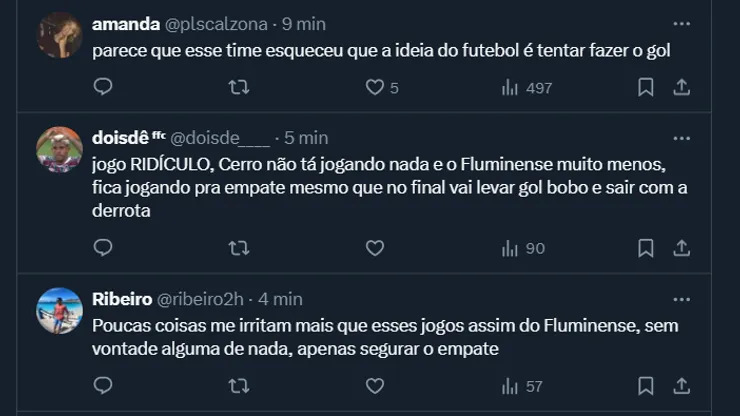The image size is (740, 416).
Task: Like doisdê's tweet
Action: click(375, 247)
